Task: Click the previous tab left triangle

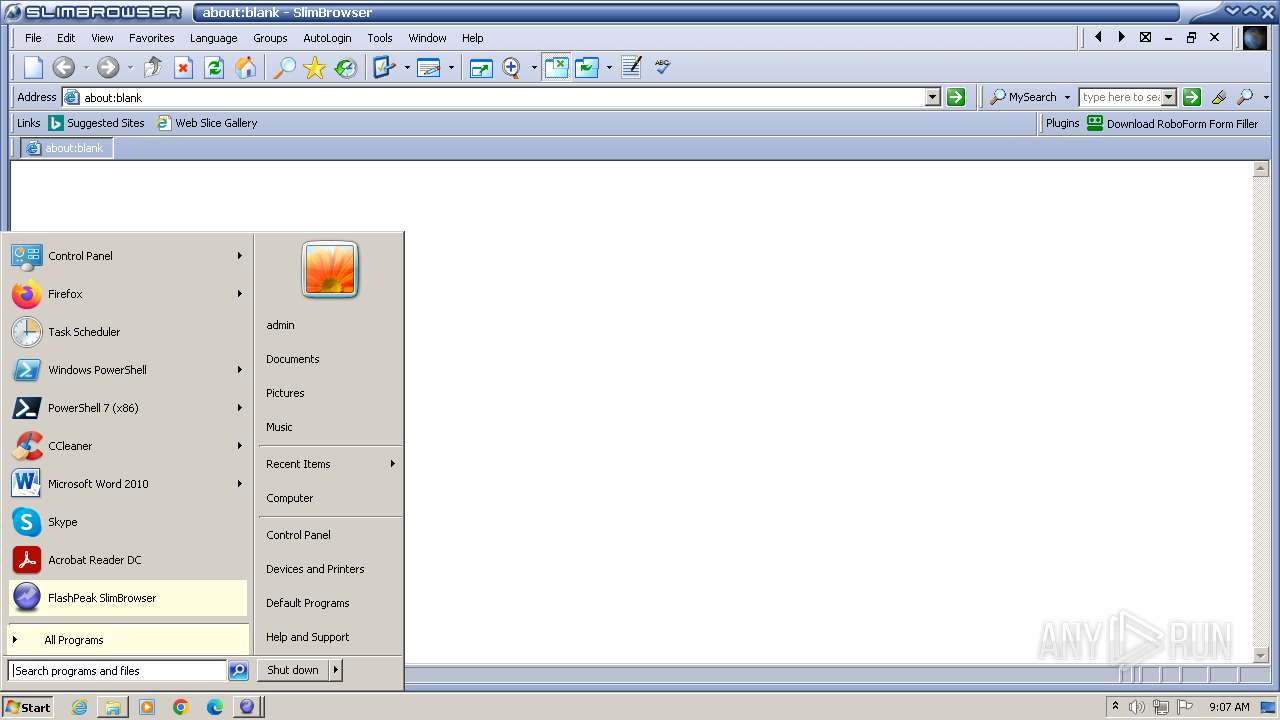Action: (1098, 37)
